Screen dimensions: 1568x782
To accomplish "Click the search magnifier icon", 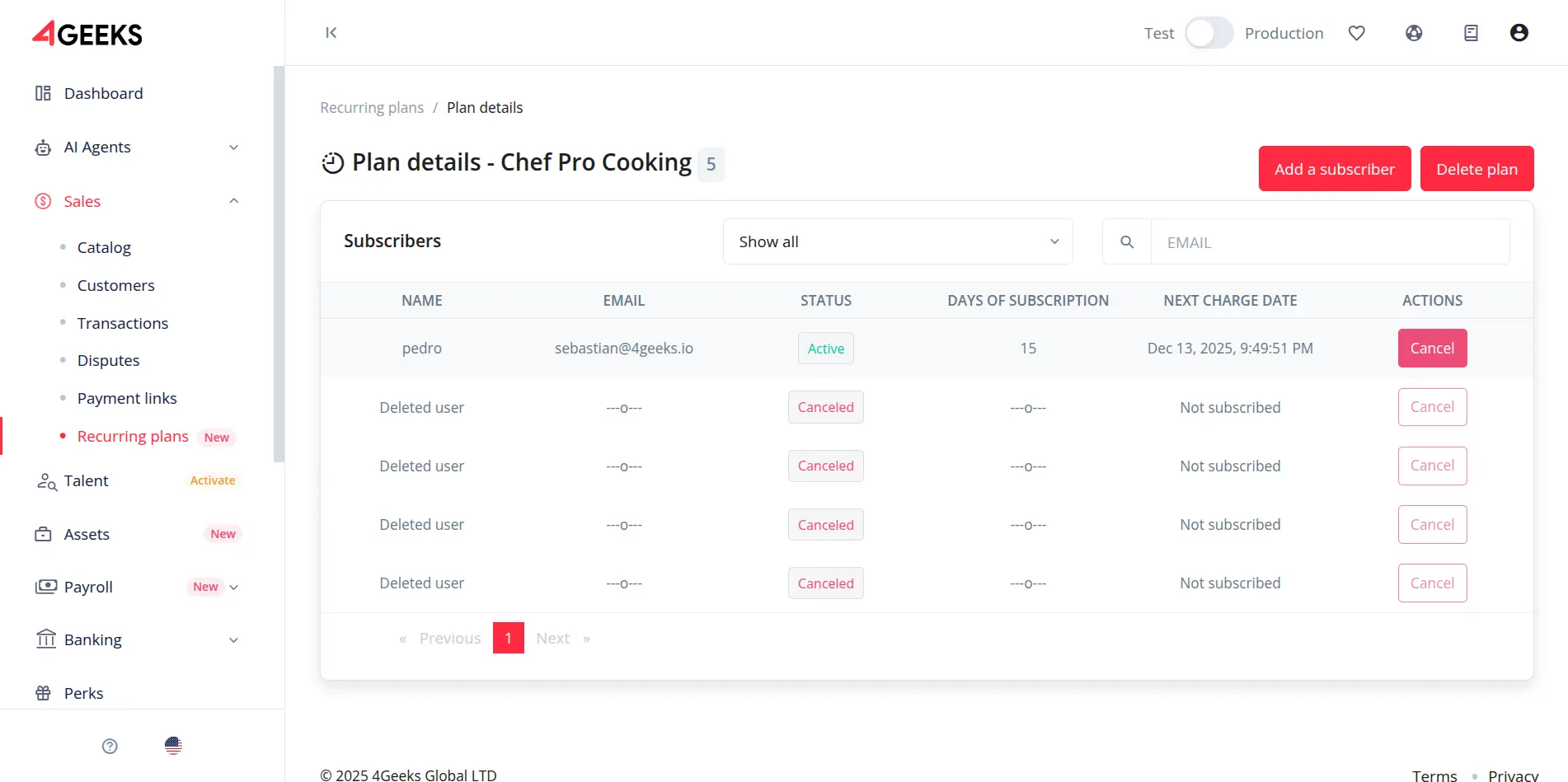I will (1126, 241).
